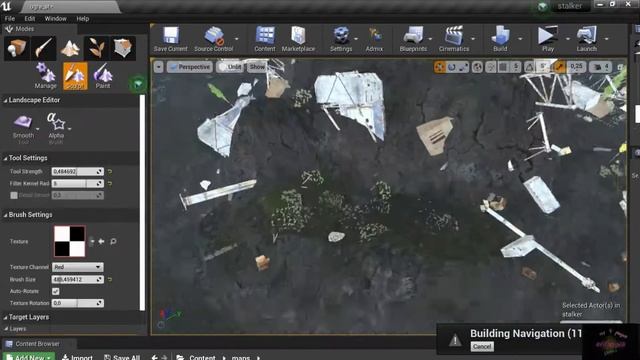Open the Help menu
Viewport: 640px width, 360px height.
(x=82, y=19)
